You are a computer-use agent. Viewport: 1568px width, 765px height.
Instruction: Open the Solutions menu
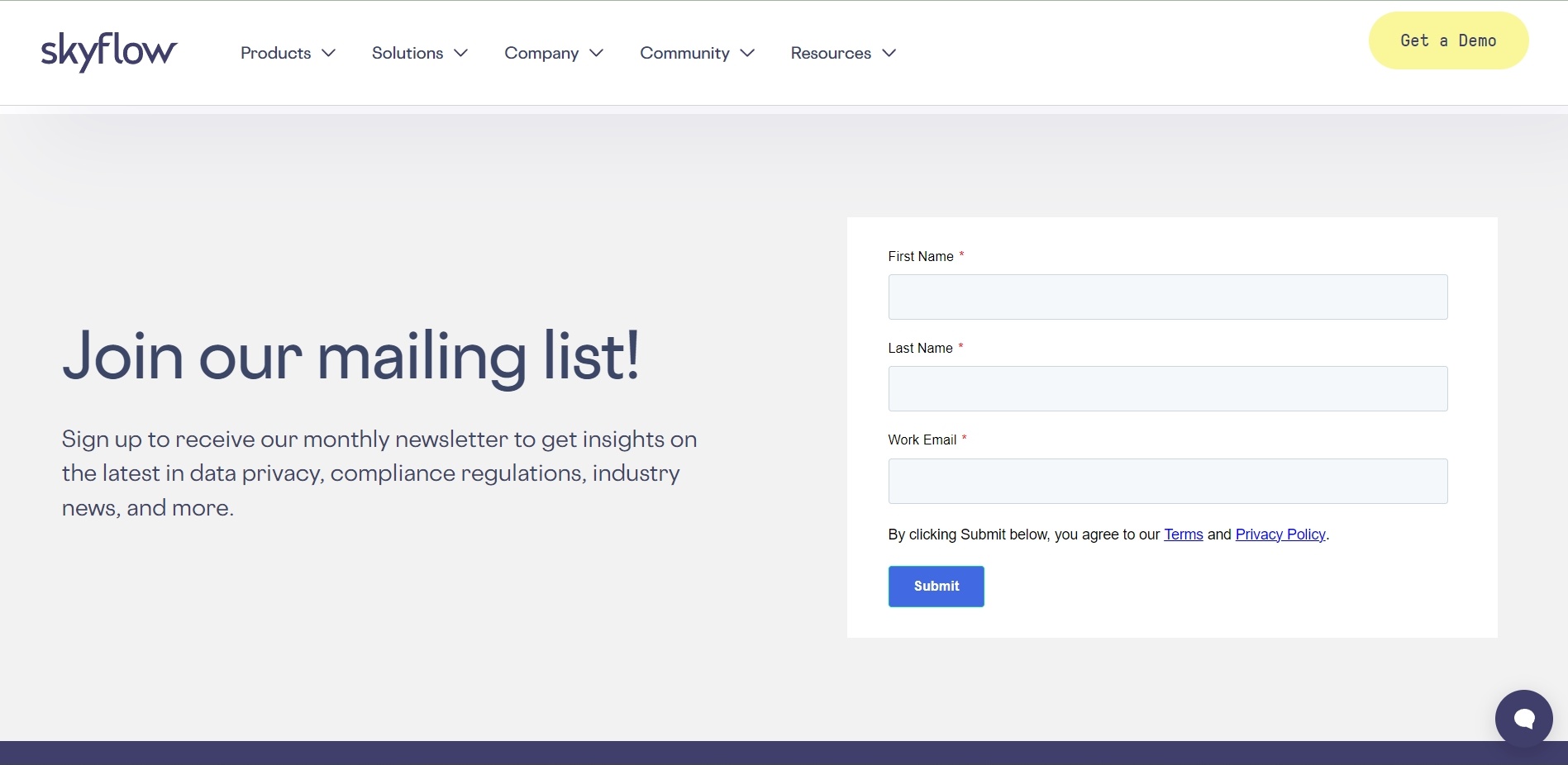pyautogui.click(x=420, y=53)
